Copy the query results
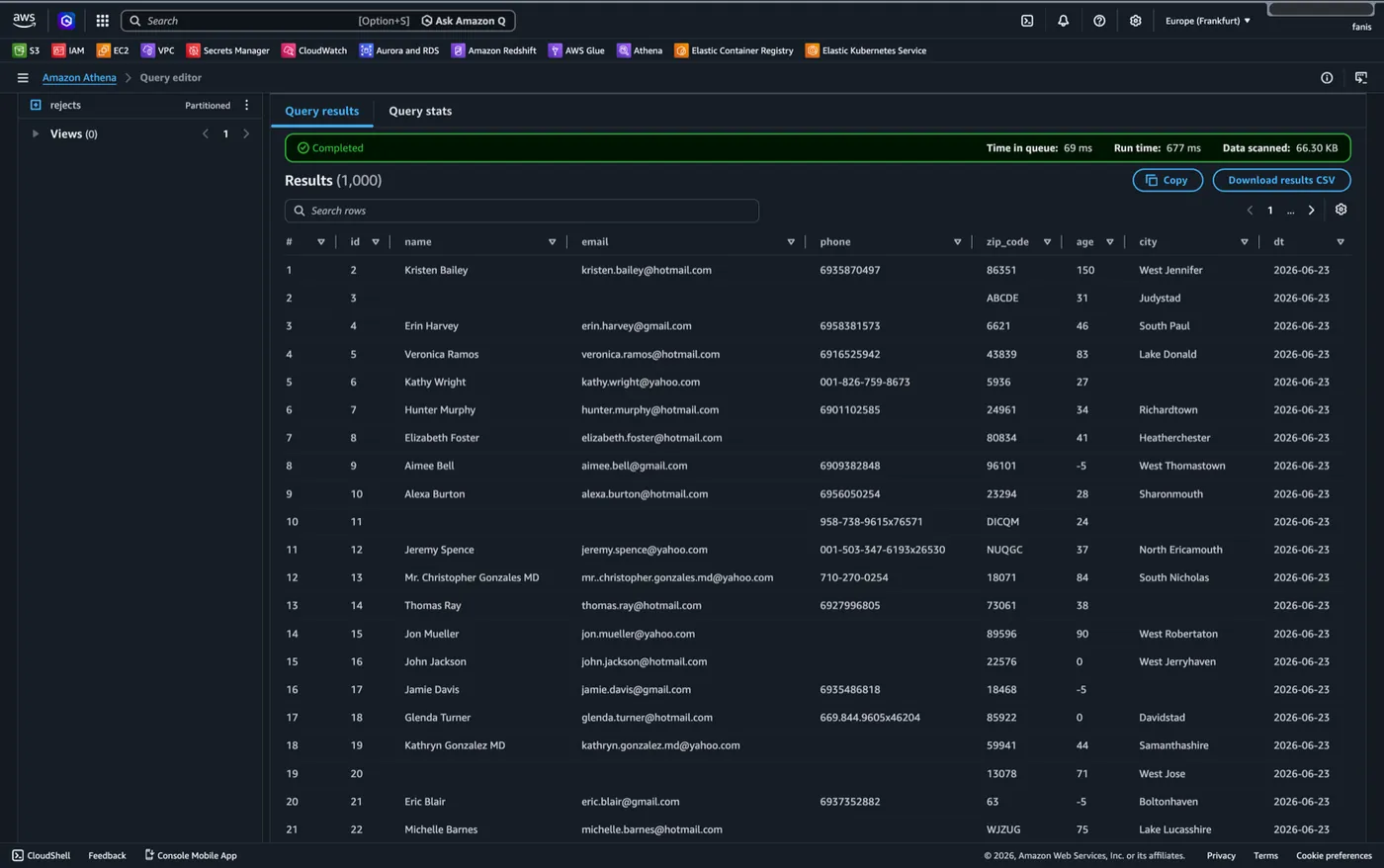This screenshot has height=868, width=1384. pos(1168,180)
